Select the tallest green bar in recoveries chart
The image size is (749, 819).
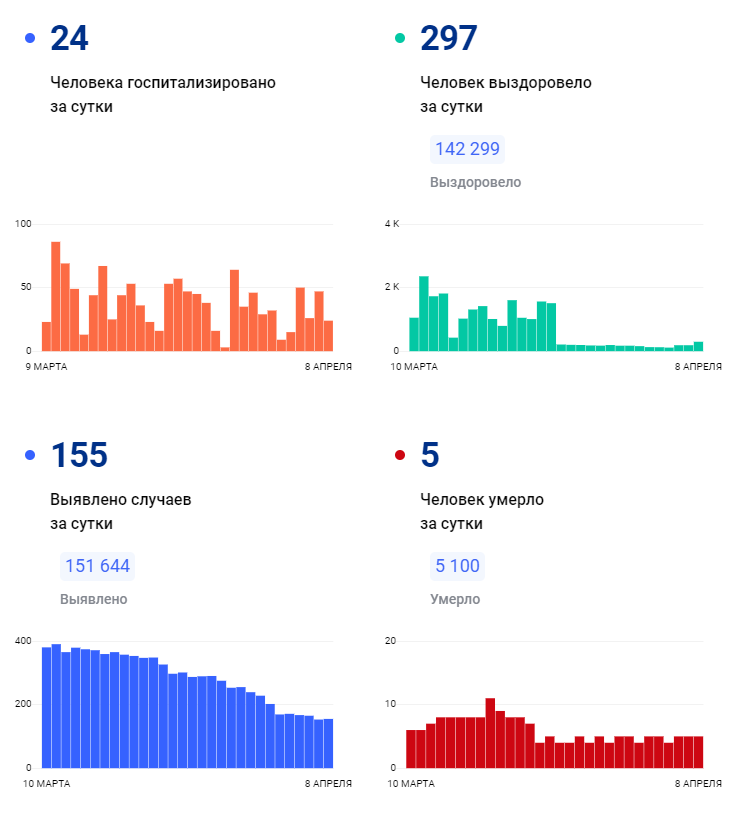click(424, 313)
